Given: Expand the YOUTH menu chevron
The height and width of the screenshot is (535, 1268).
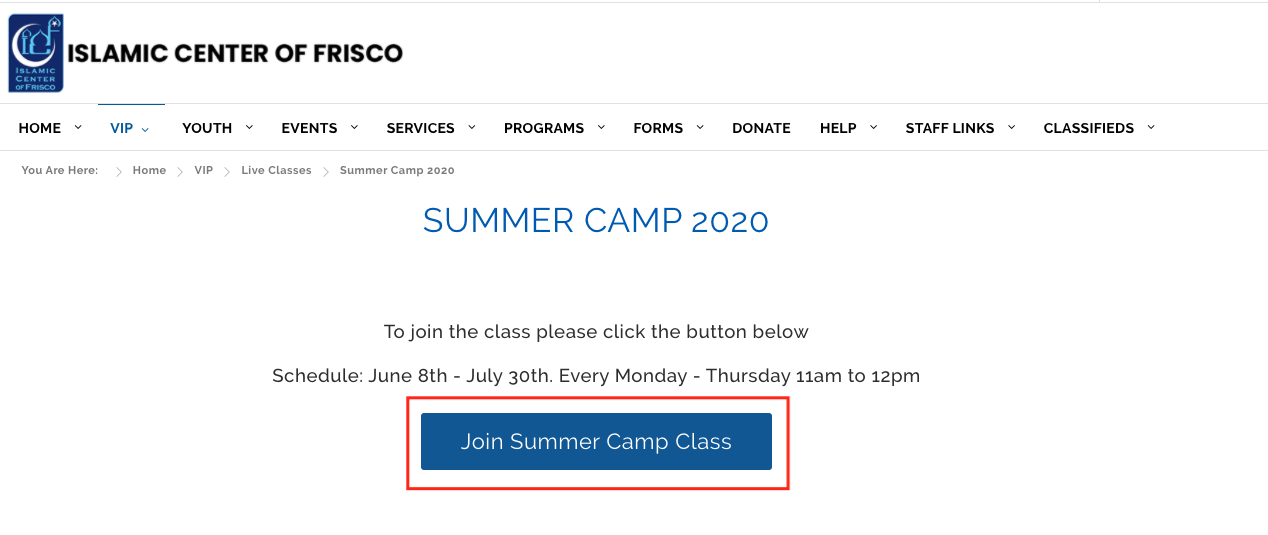Looking at the screenshot, I should pos(249,127).
